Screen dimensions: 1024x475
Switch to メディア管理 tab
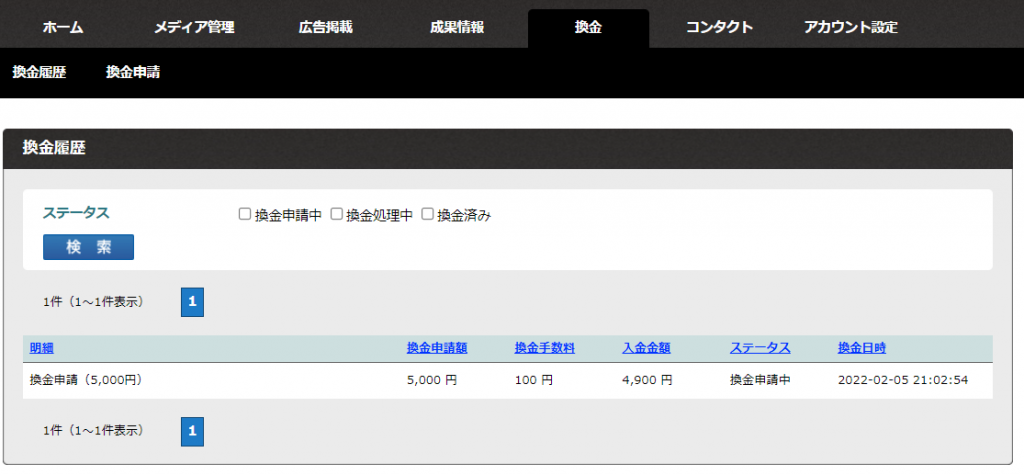pyautogui.click(x=194, y=28)
